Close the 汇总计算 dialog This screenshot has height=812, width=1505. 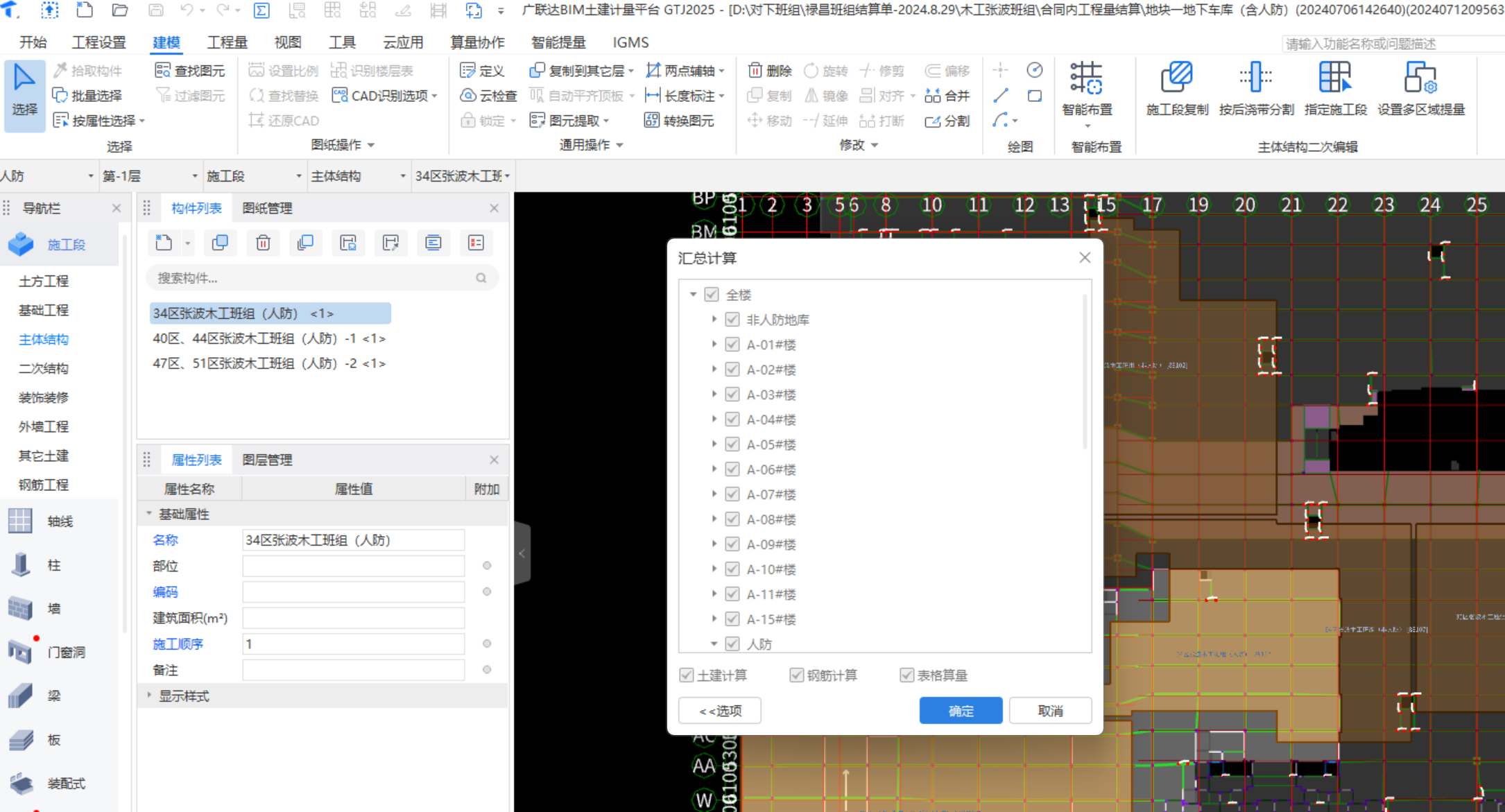pyautogui.click(x=1085, y=258)
